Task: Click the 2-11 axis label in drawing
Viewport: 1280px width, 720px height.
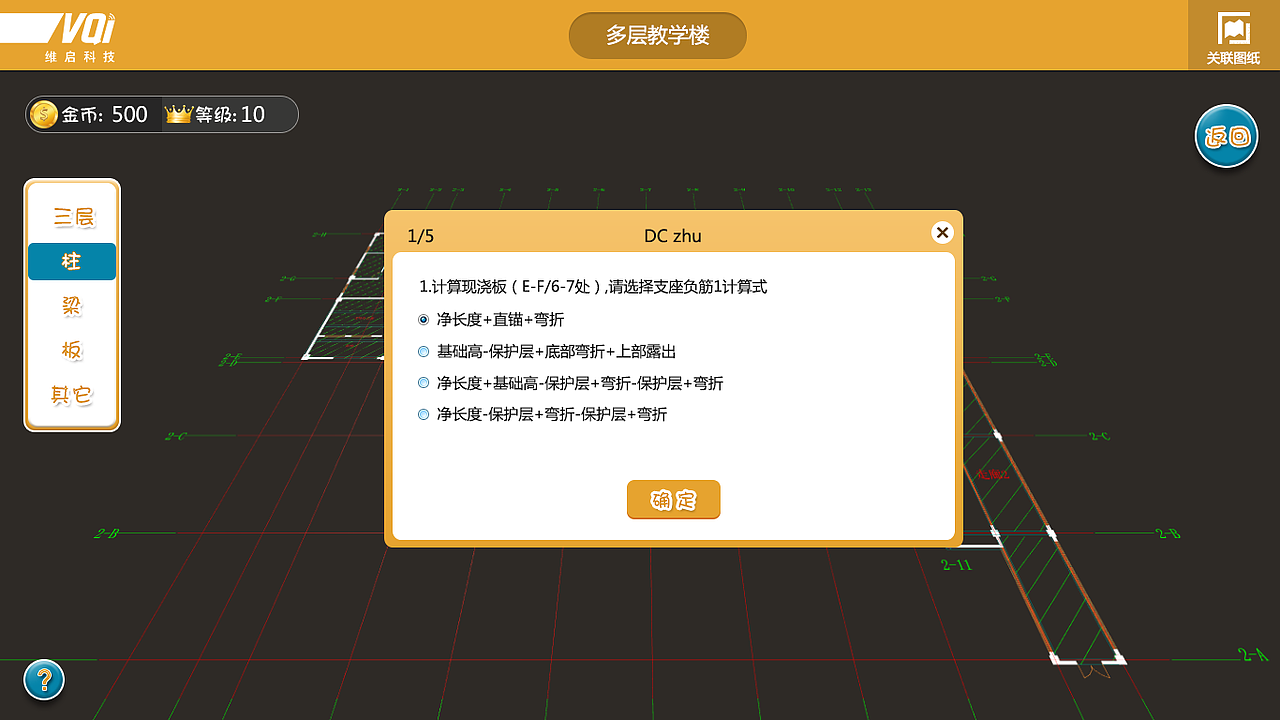Action: point(956,565)
